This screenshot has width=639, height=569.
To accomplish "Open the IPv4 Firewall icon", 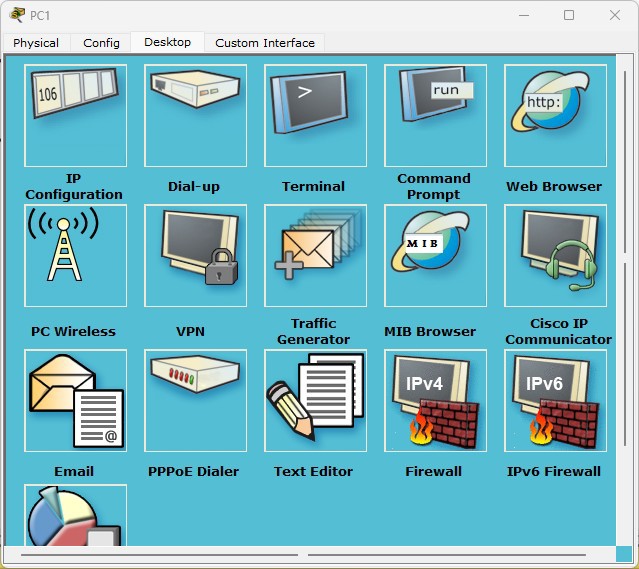I will (x=435, y=400).
